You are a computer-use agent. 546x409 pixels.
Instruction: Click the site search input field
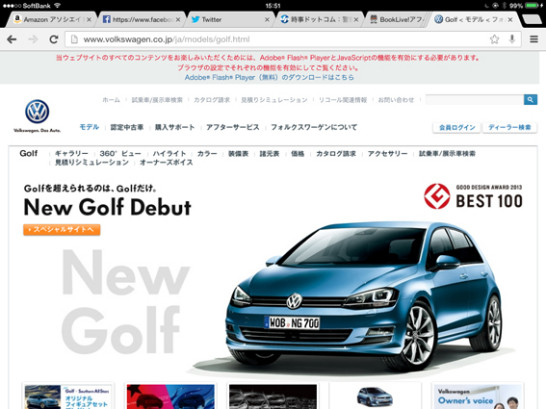point(474,100)
